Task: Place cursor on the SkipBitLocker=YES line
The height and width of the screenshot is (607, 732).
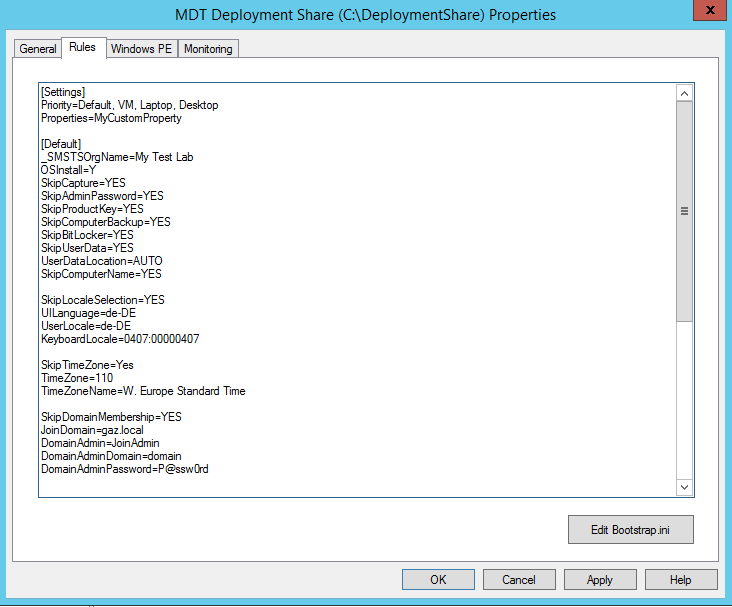Action: pyautogui.click(x=87, y=235)
